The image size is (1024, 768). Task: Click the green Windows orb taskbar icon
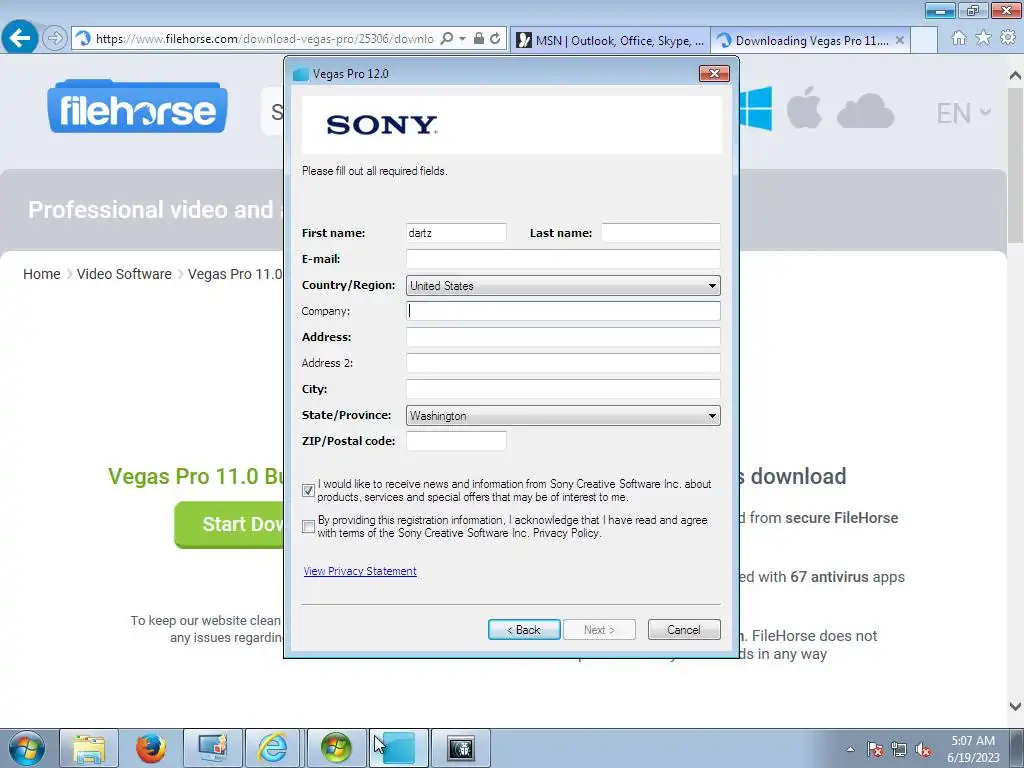pos(336,748)
